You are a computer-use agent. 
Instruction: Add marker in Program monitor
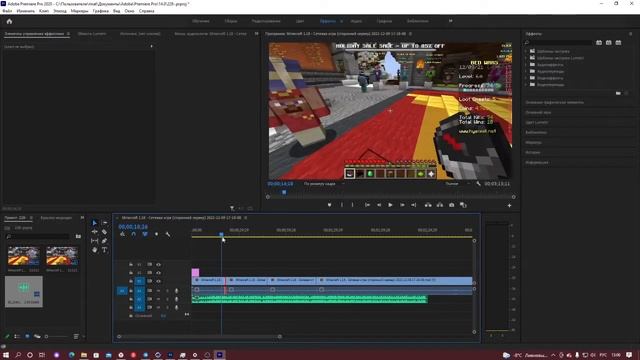[x=329, y=205]
